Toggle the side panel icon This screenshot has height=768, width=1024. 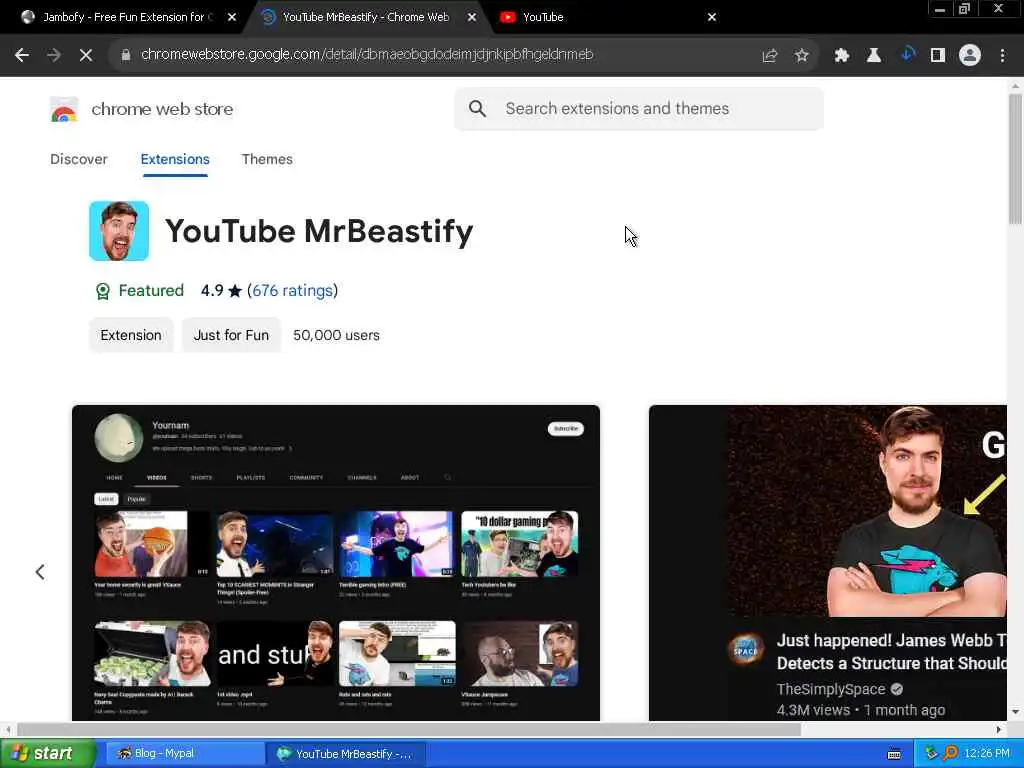[x=938, y=56]
